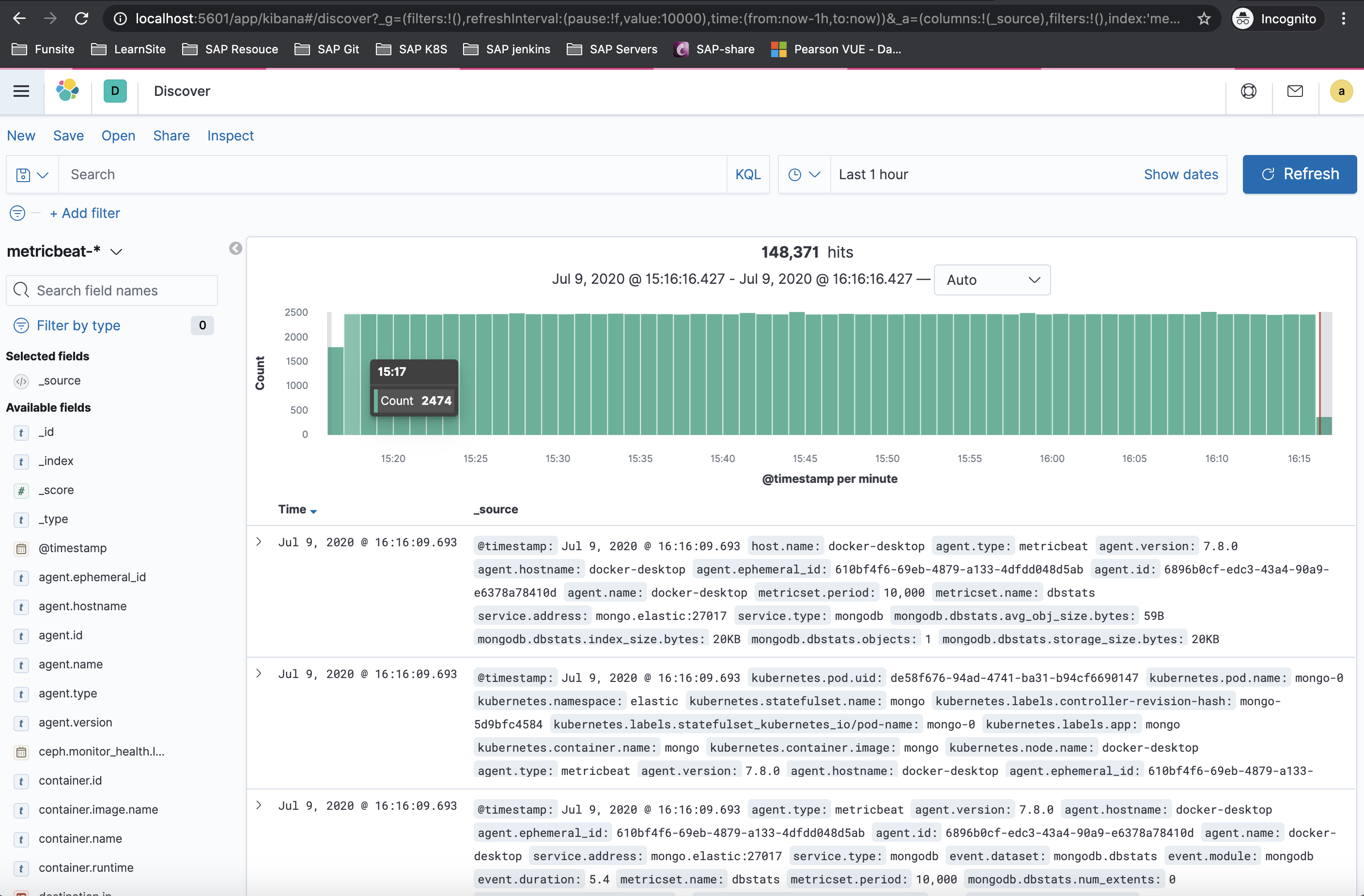Click Share in the Discover menu
Viewport: 1364px width, 896px height.
[x=171, y=136]
